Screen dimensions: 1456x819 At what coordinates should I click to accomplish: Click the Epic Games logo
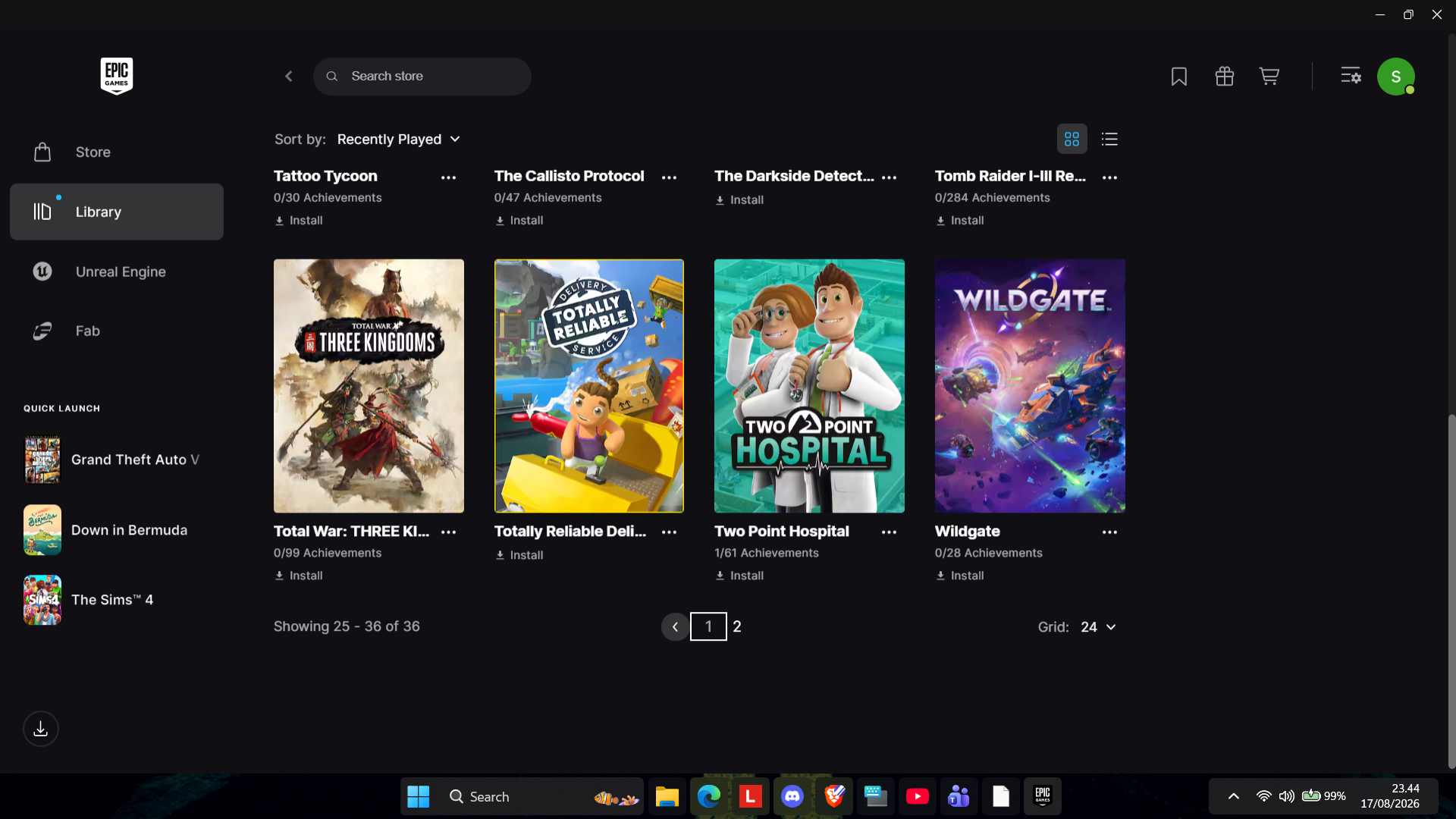click(117, 76)
